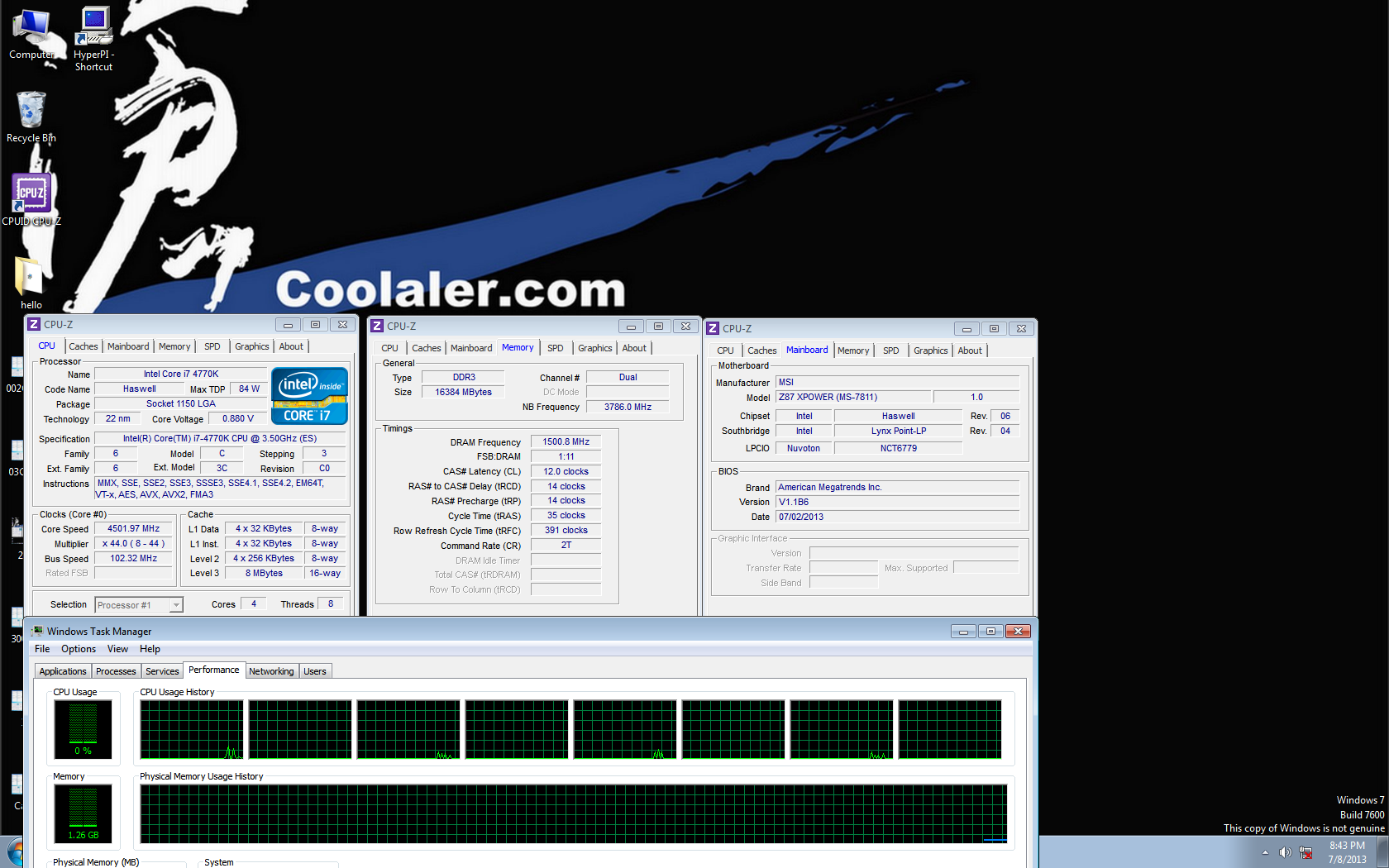1389x868 pixels.
Task: Select Caches tab in Mainboard CPU-Z window
Action: (x=761, y=351)
